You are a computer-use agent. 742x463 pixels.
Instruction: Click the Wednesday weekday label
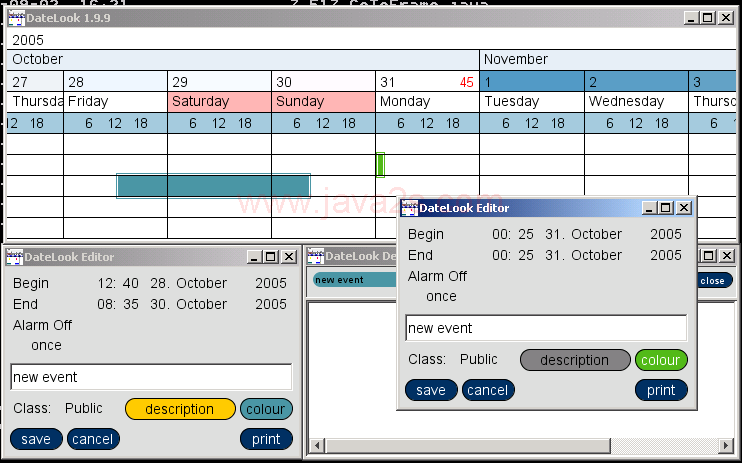coord(627,101)
